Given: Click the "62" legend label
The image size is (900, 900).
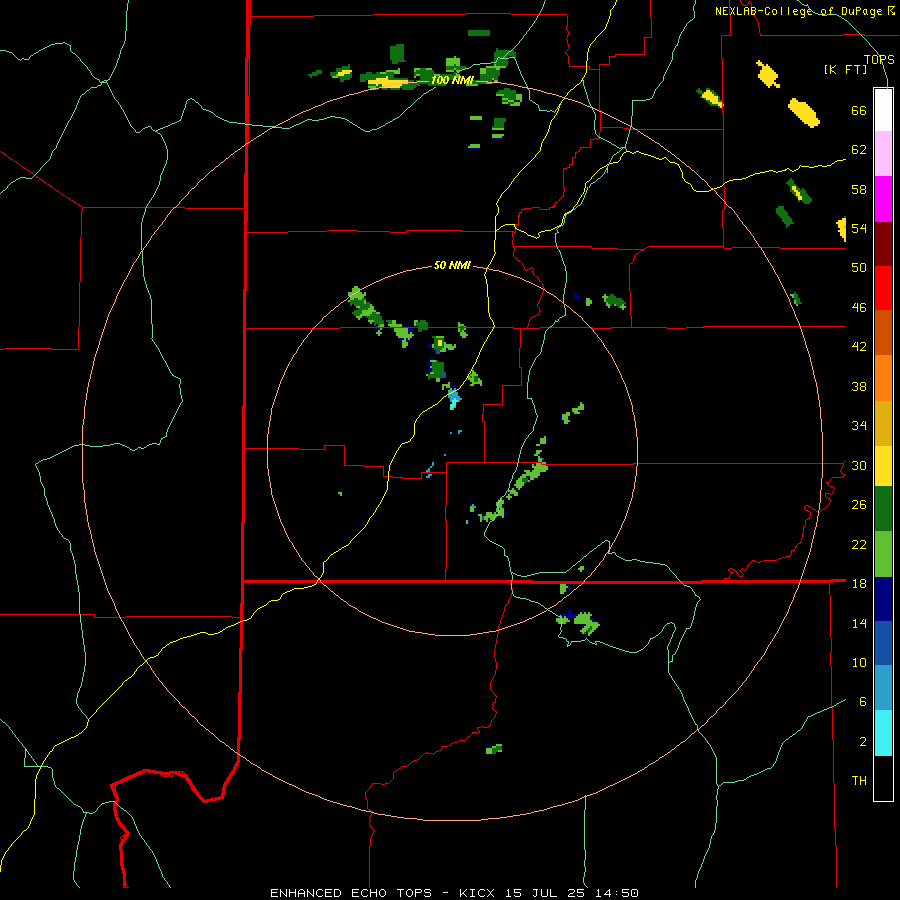Looking at the screenshot, I should coord(859,150).
